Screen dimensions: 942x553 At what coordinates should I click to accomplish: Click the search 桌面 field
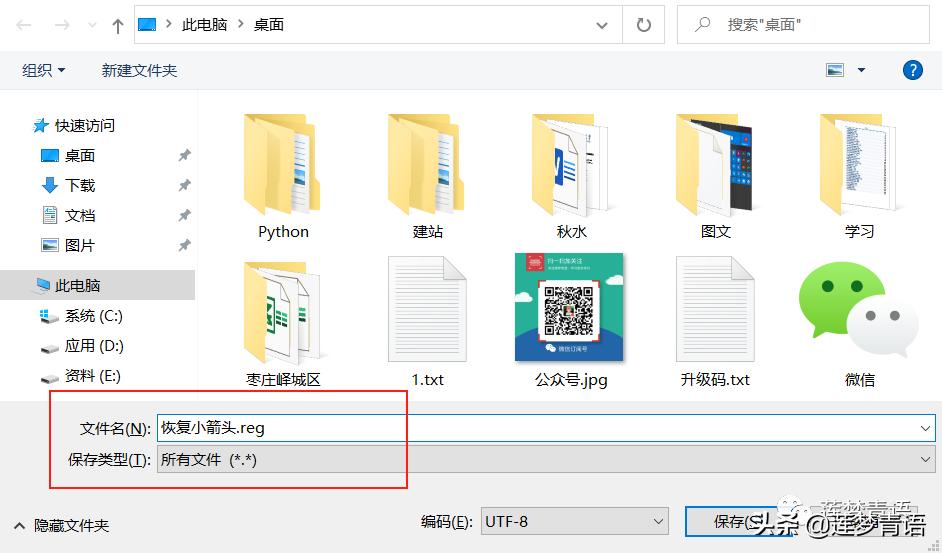(803, 25)
